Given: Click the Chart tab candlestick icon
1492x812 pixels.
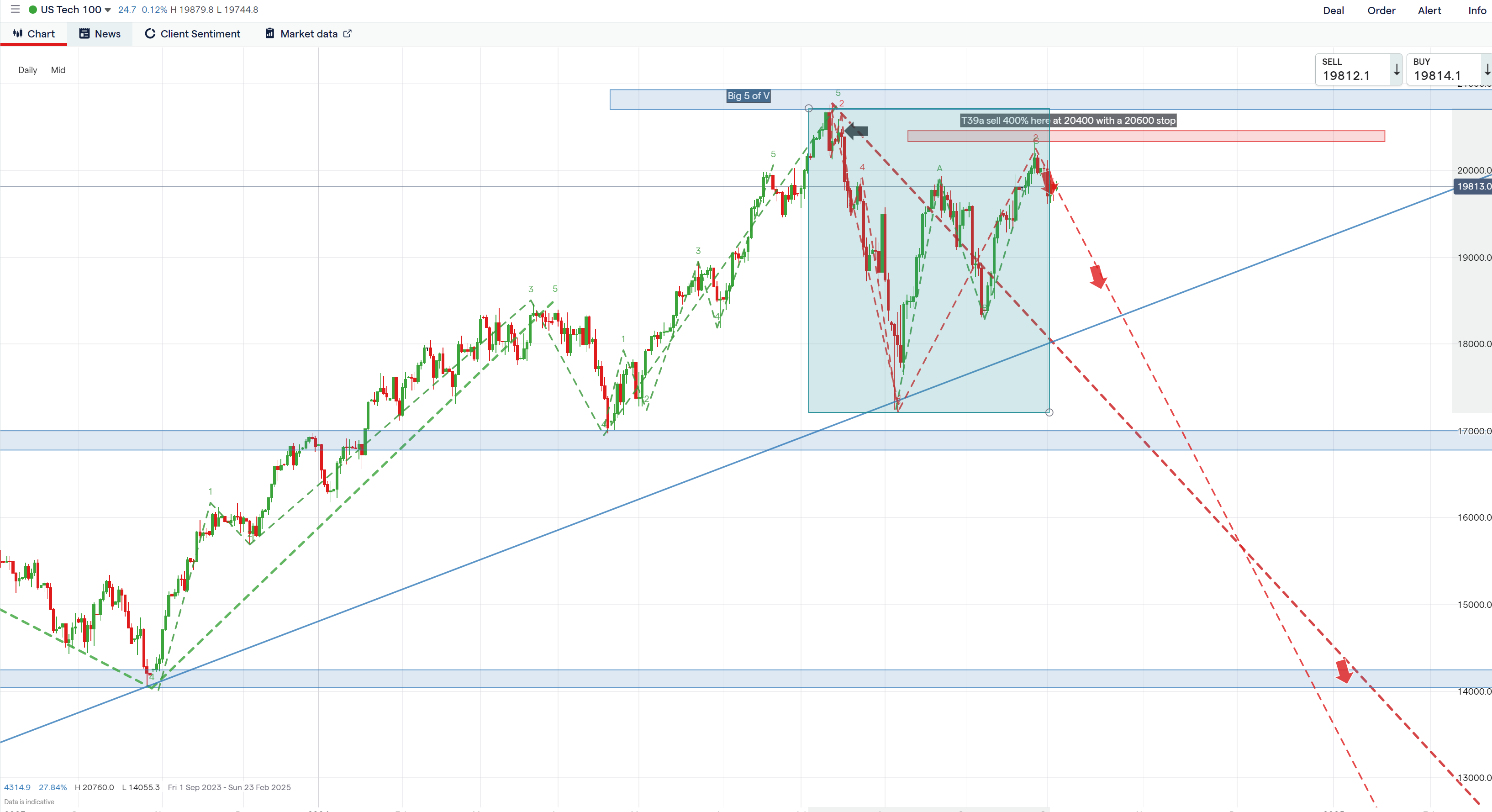Looking at the screenshot, I should [18, 34].
